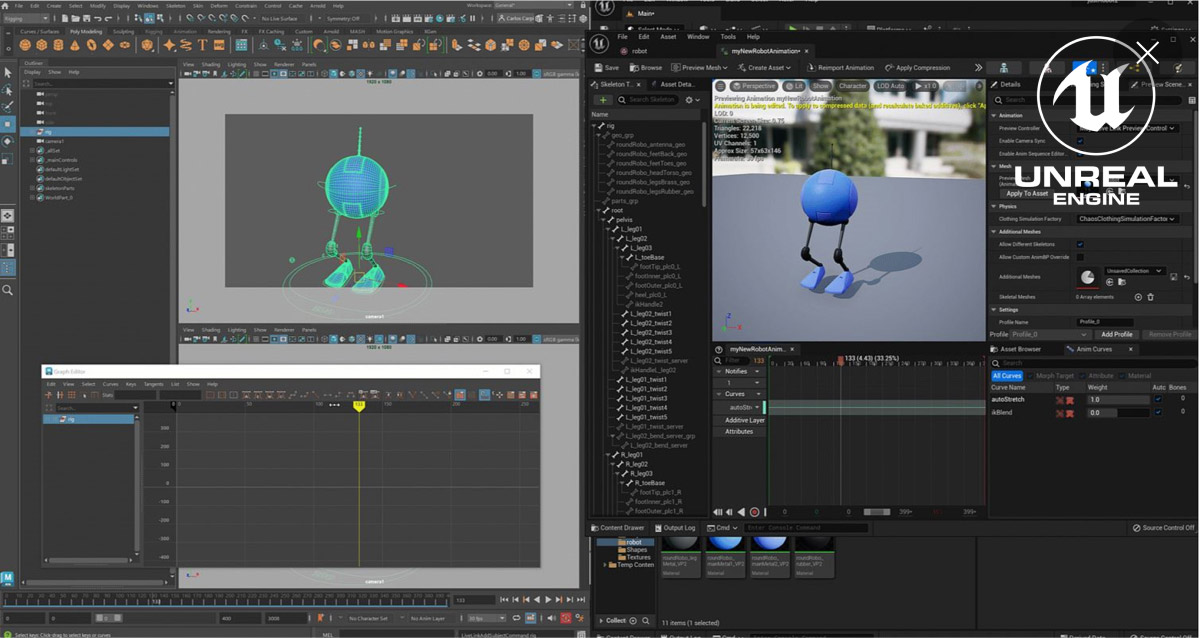The height and width of the screenshot is (638, 1200).
Task: Open the Preview Mesh dropdown
Action: (x=700, y=68)
